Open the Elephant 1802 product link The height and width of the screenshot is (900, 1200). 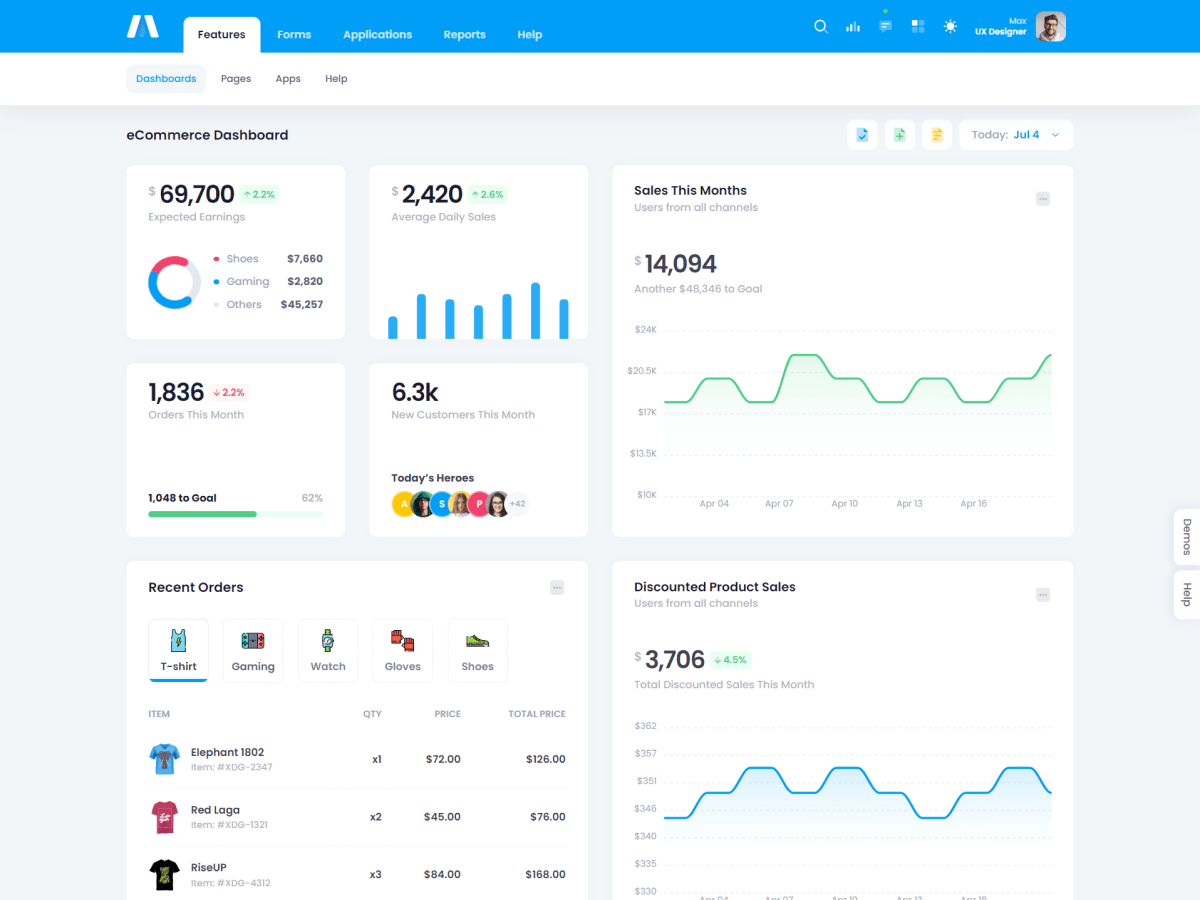pos(227,752)
